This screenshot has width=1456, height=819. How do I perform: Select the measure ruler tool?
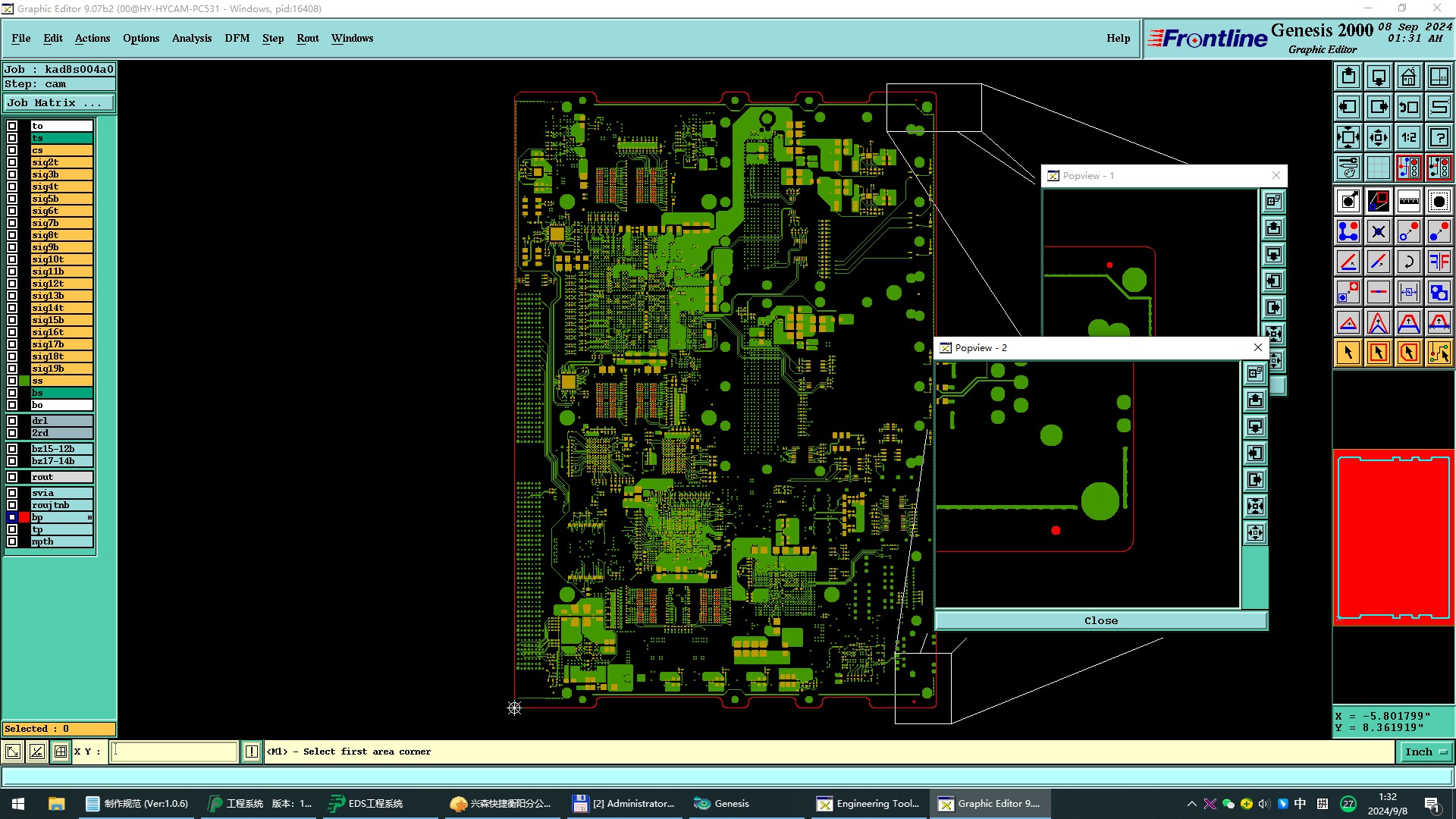(x=1408, y=201)
